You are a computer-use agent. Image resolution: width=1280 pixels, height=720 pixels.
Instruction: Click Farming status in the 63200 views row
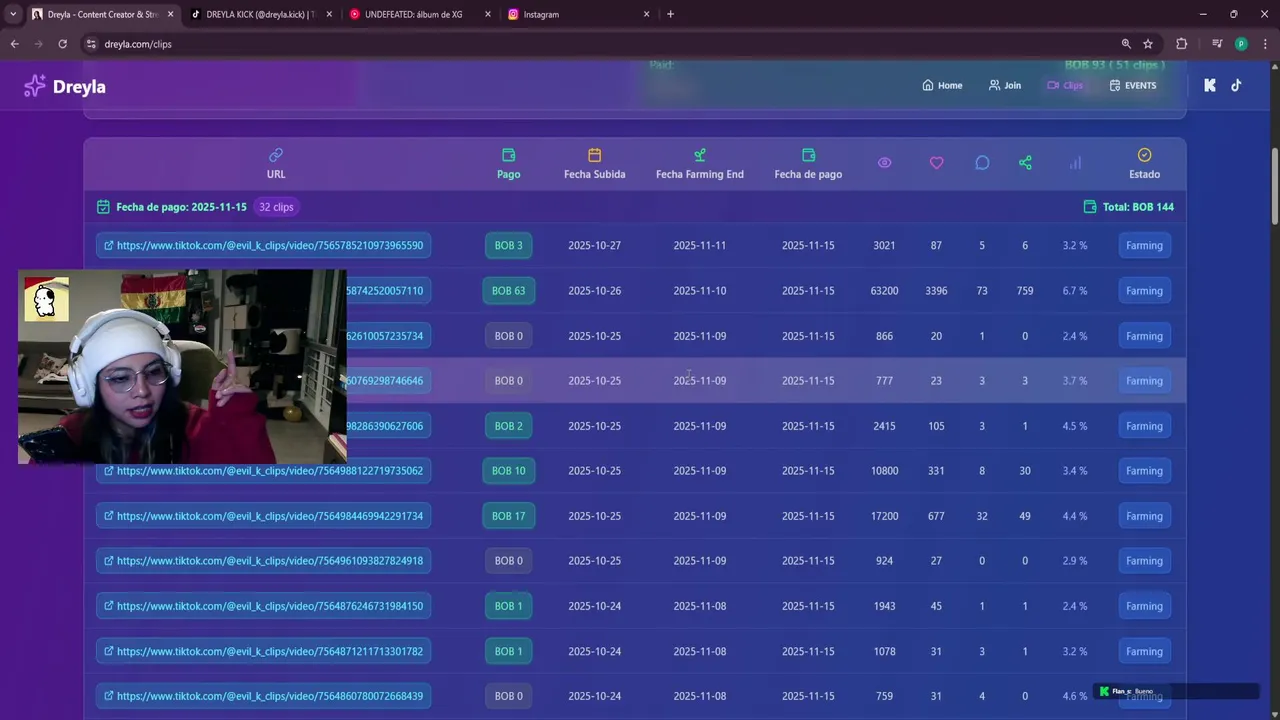(1144, 291)
